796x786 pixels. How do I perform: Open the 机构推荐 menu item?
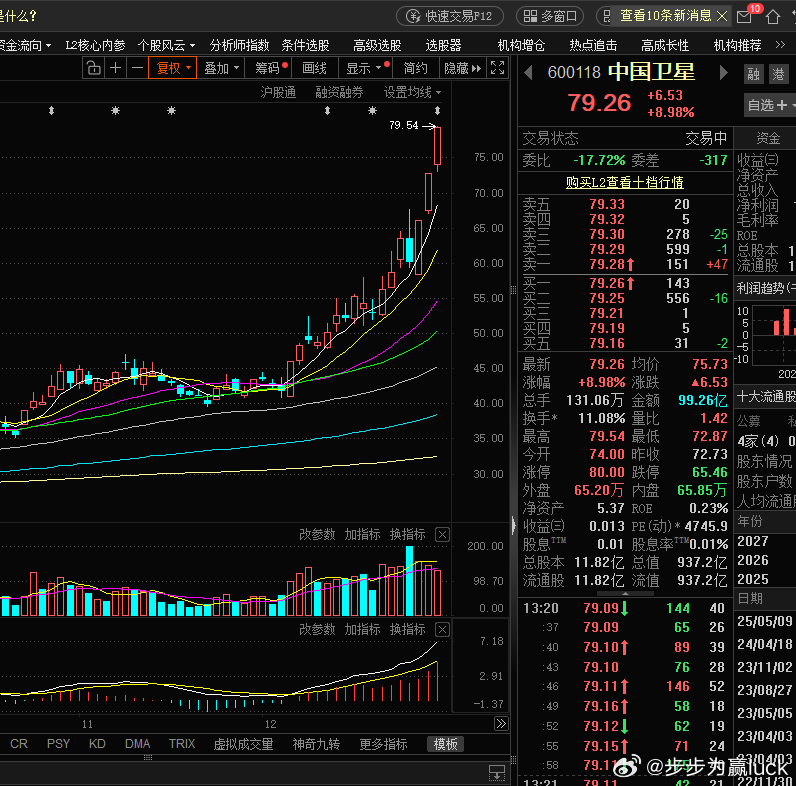737,46
